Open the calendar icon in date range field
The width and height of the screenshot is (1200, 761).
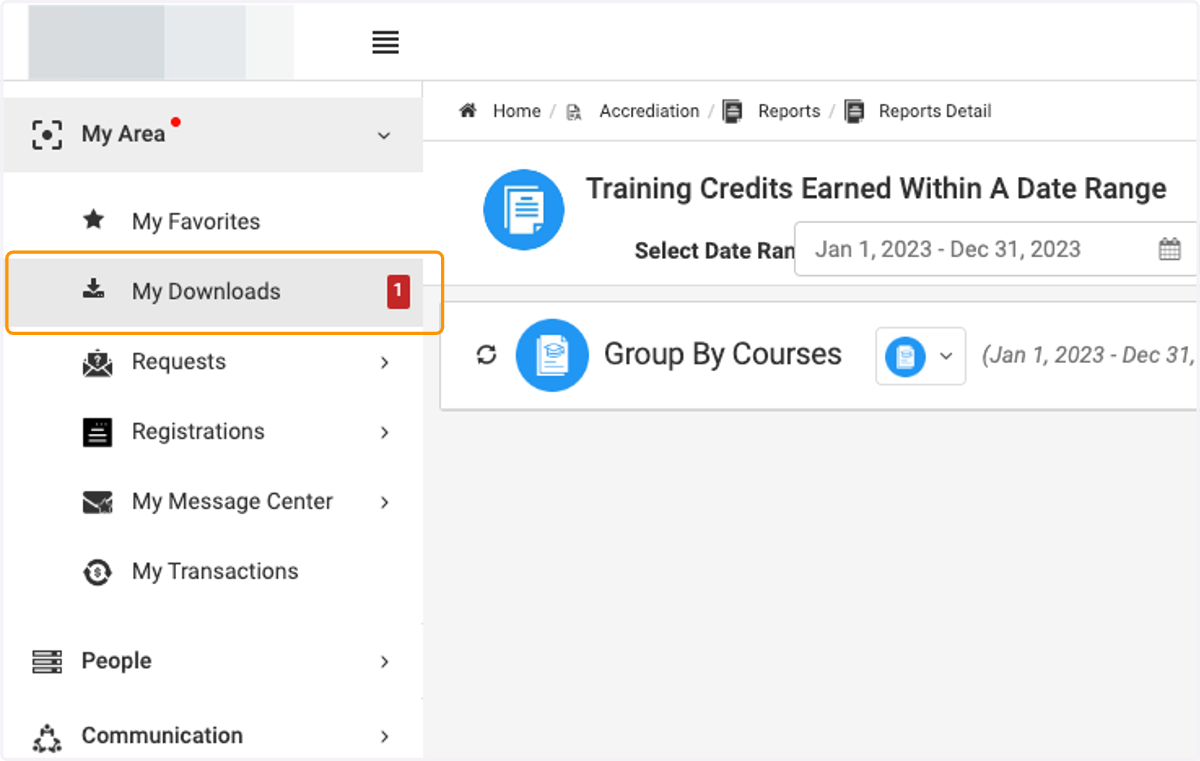1170,250
